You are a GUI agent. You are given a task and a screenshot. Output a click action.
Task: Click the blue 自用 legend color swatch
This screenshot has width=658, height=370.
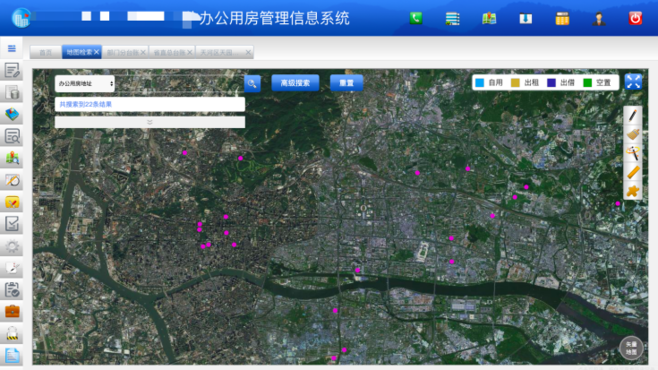point(480,83)
